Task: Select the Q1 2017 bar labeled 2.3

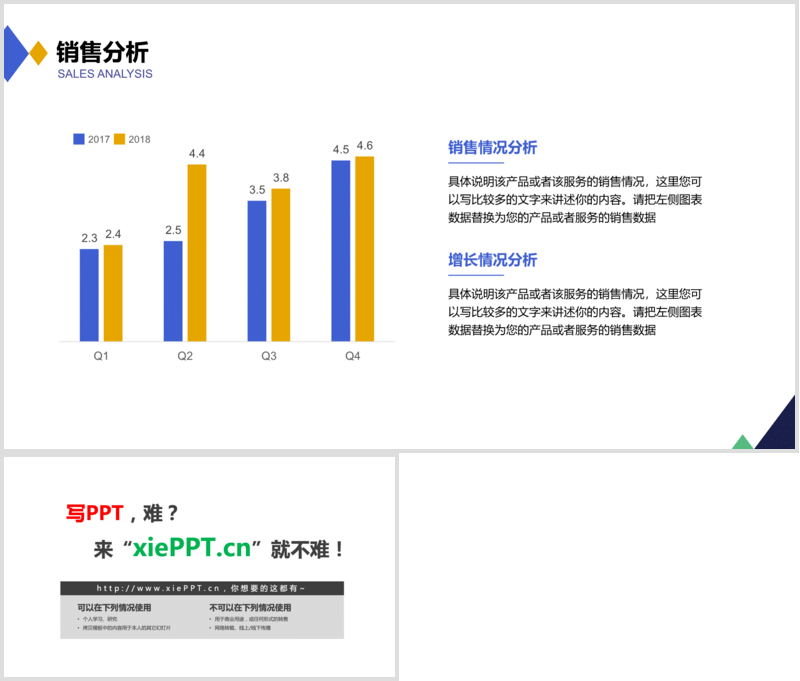Action: (x=89, y=295)
